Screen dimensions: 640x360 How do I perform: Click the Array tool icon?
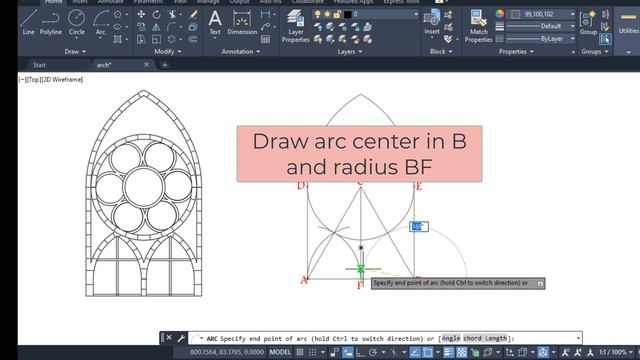point(172,40)
